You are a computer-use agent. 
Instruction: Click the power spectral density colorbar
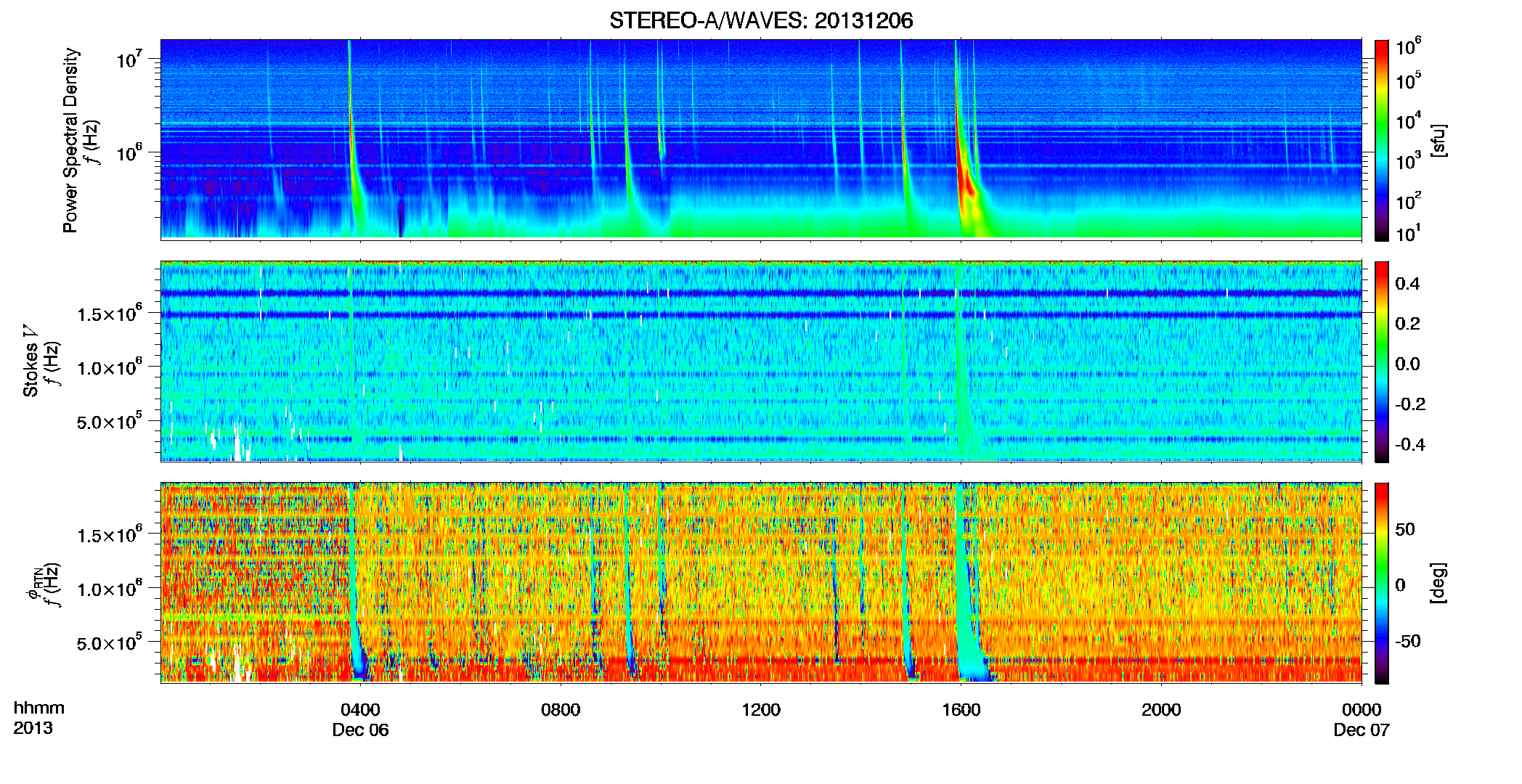click(x=1382, y=140)
